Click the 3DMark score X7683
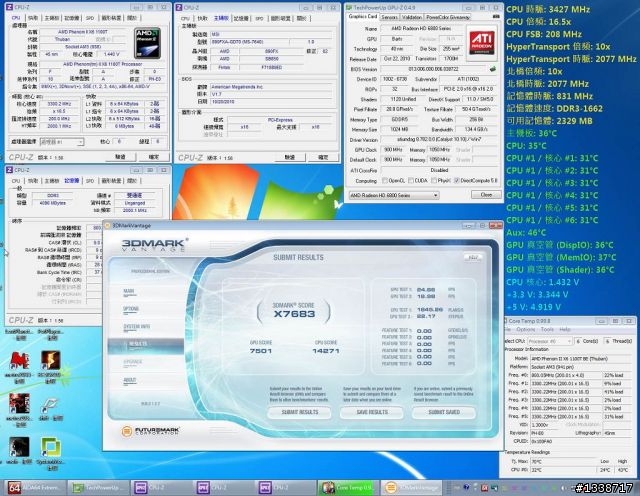 (294, 314)
